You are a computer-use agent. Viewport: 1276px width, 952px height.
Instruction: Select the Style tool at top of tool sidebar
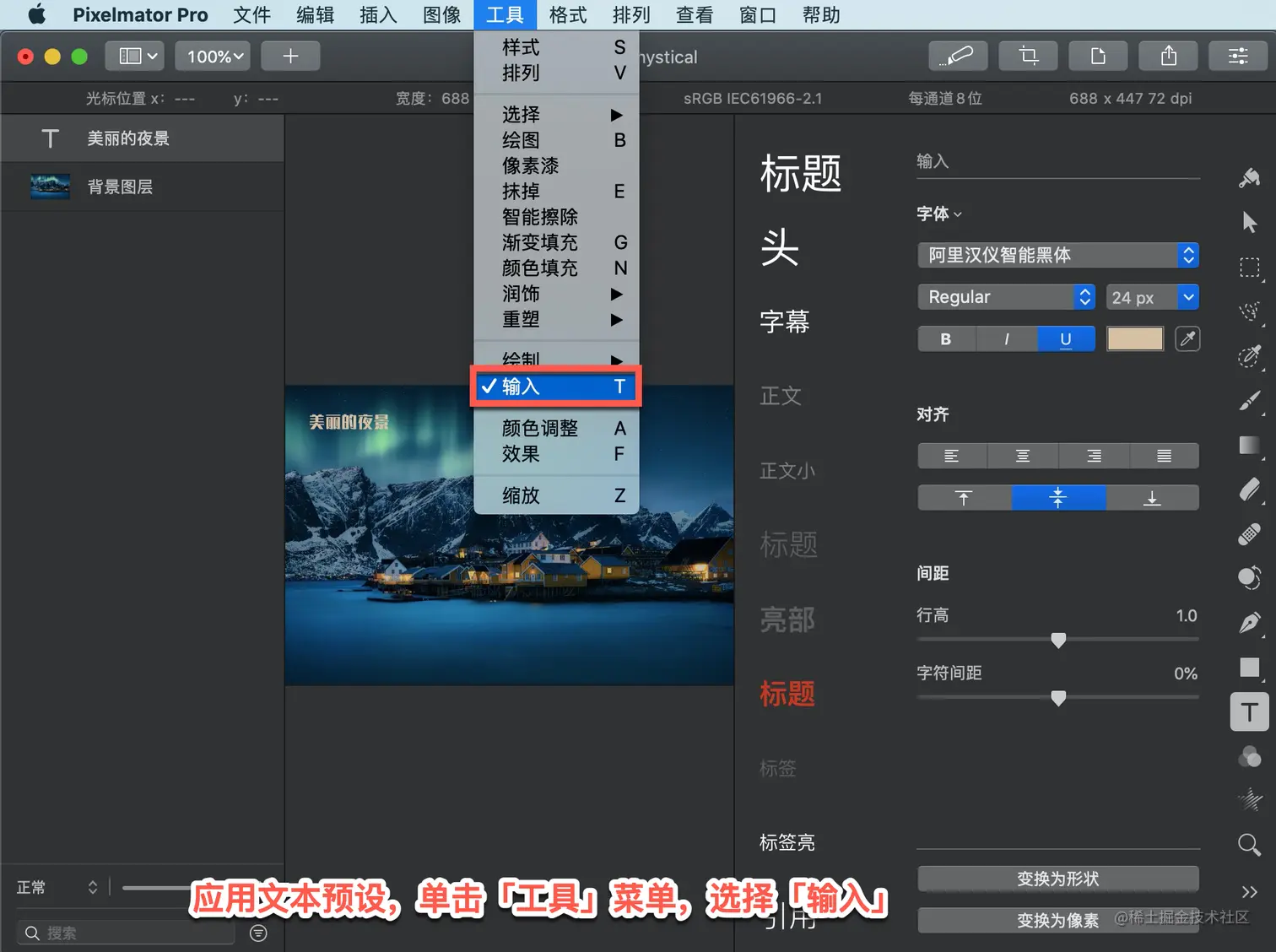tap(1250, 177)
